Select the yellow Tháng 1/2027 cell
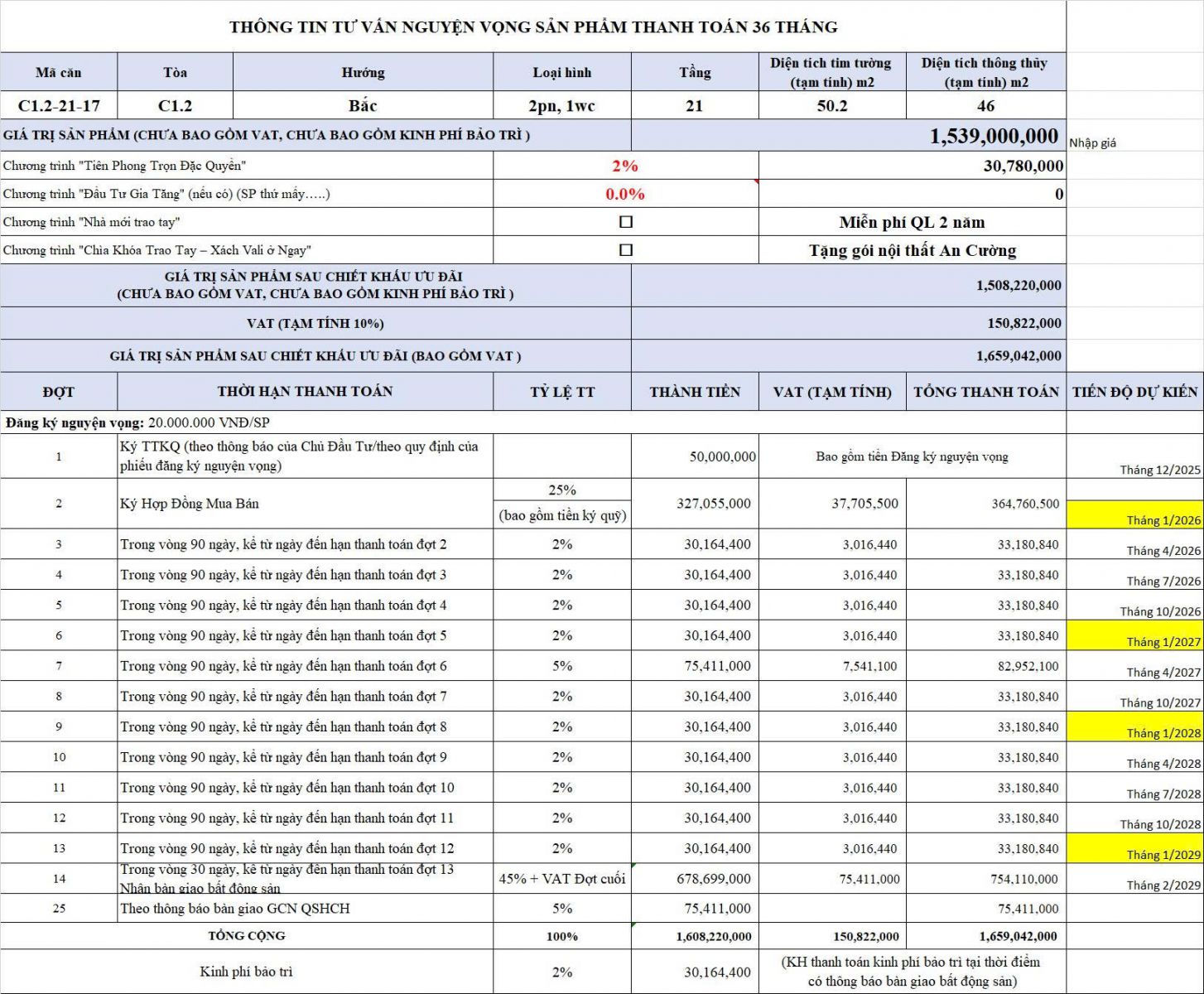This screenshot has height=994, width=1204. [1134, 636]
